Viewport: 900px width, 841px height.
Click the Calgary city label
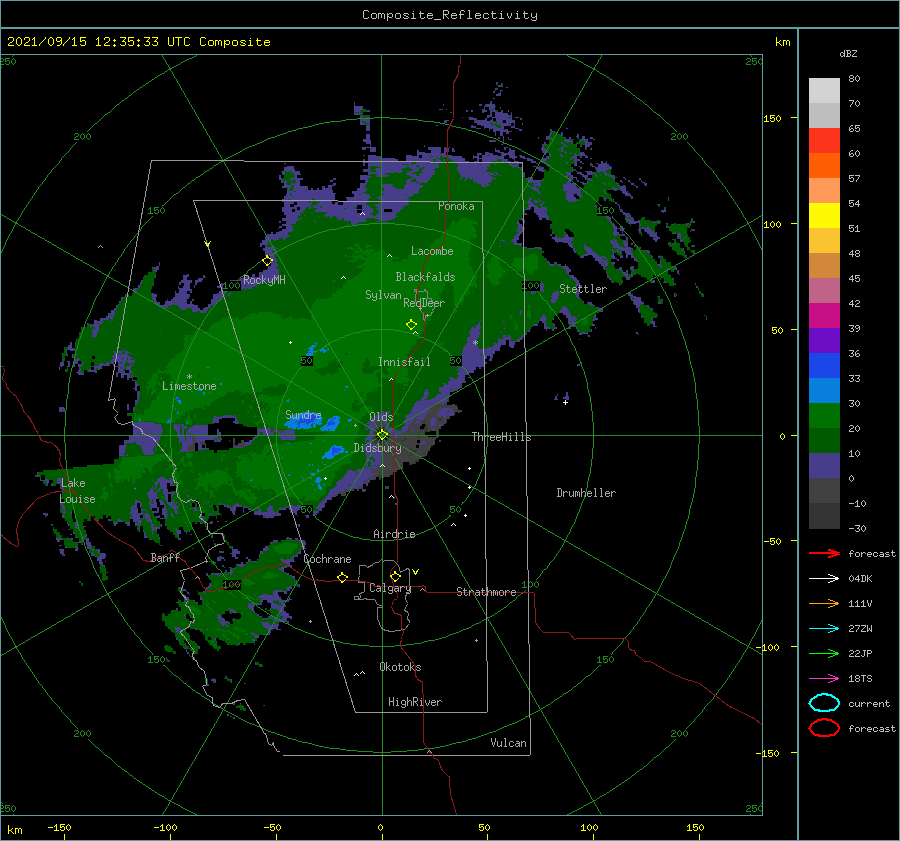point(390,588)
